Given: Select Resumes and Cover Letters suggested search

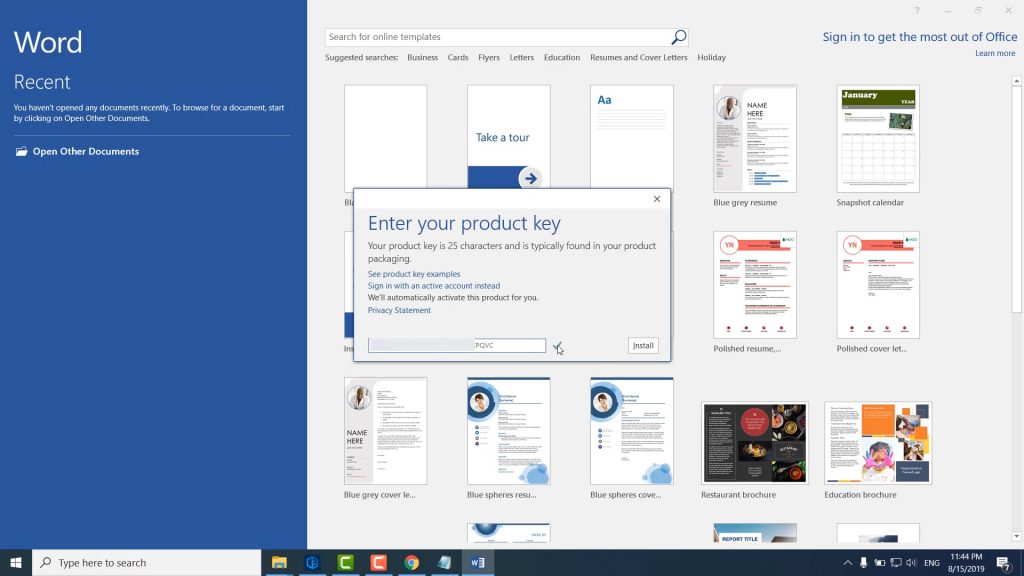Looking at the screenshot, I should pyautogui.click(x=639, y=57).
